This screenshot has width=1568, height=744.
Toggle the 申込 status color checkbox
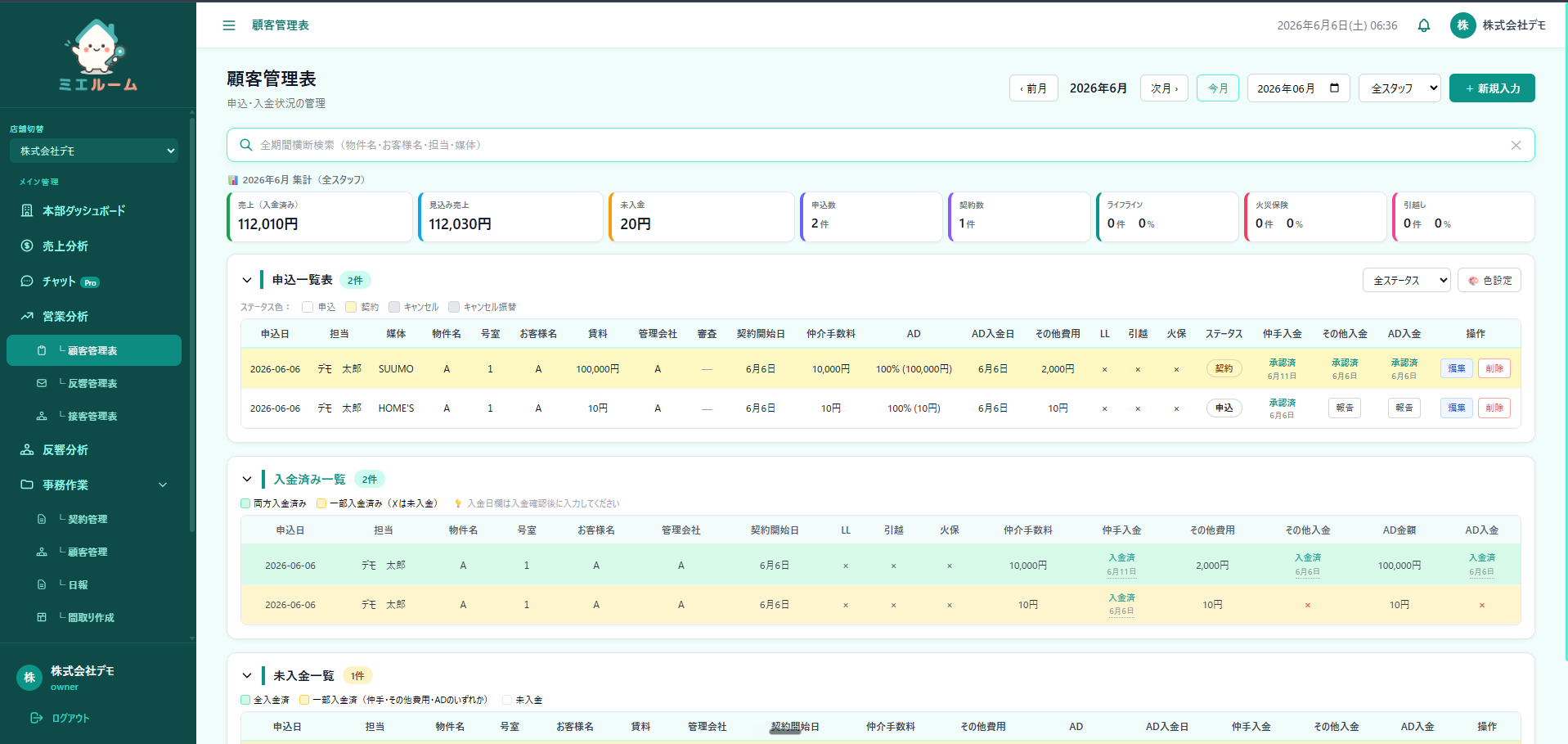tap(308, 307)
